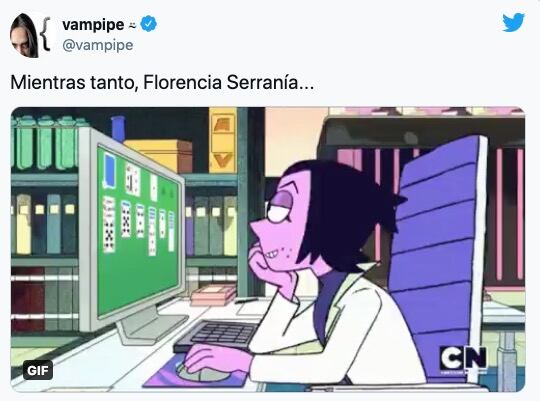Image resolution: width=540 pixels, height=401 pixels.
Task: Click the blue verified badge
Action: (x=149, y=24)
